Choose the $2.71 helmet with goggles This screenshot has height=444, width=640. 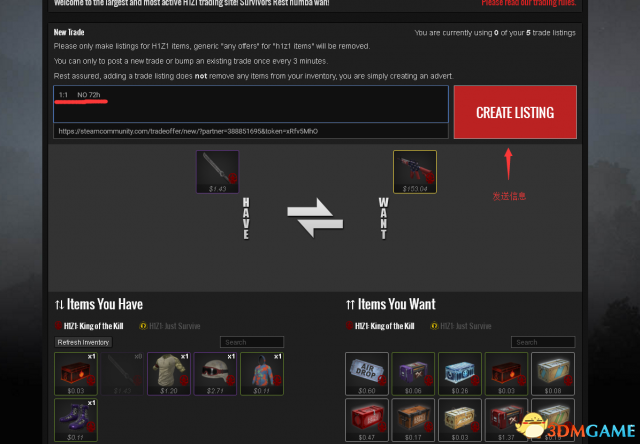216,374
